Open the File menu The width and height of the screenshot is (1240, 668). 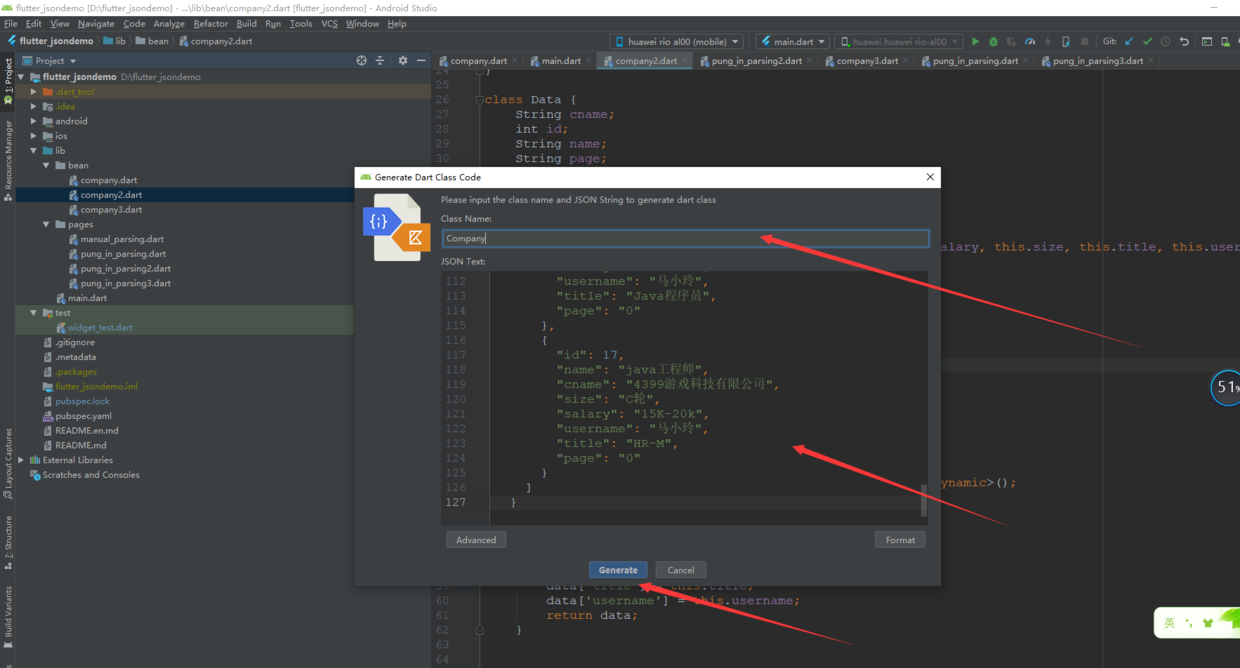pyautogui.click(x=10, y=23)
